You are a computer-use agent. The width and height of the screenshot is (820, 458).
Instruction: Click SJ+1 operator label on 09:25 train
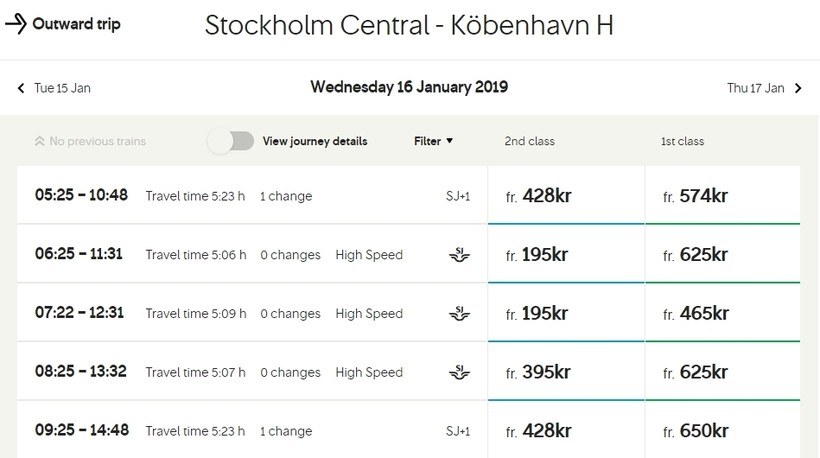click(x=458, y=432)
